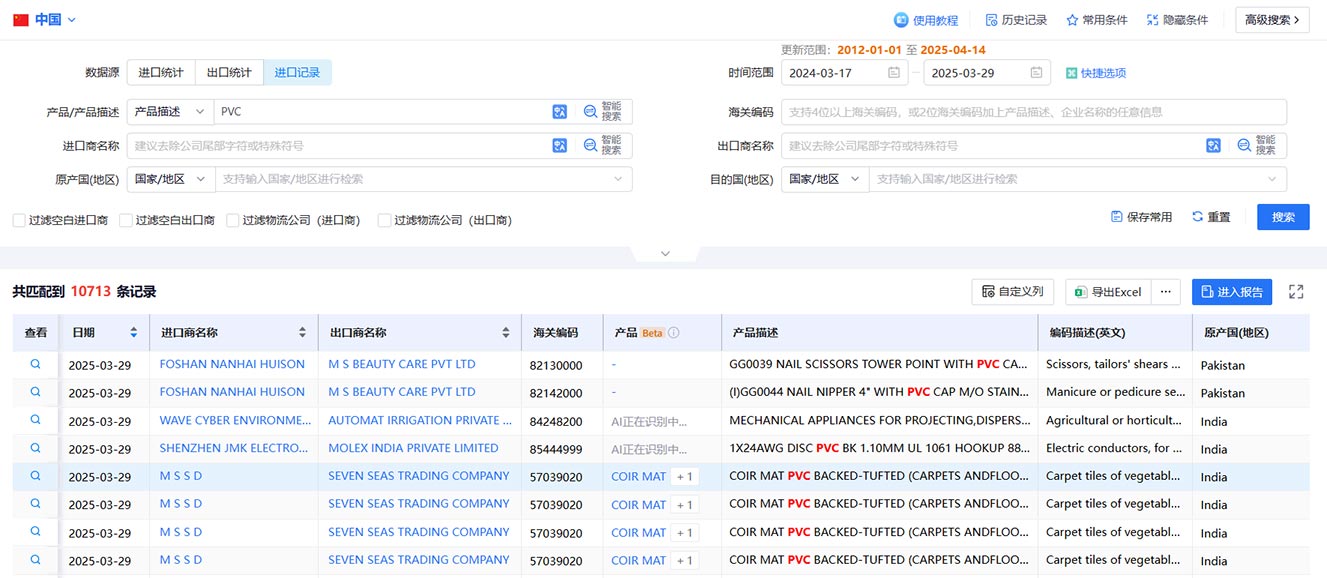Check 过滤物流公司（进口商）
Image resolution: width=1327 pixels, height=578 pixels.
tap(233, 220)
